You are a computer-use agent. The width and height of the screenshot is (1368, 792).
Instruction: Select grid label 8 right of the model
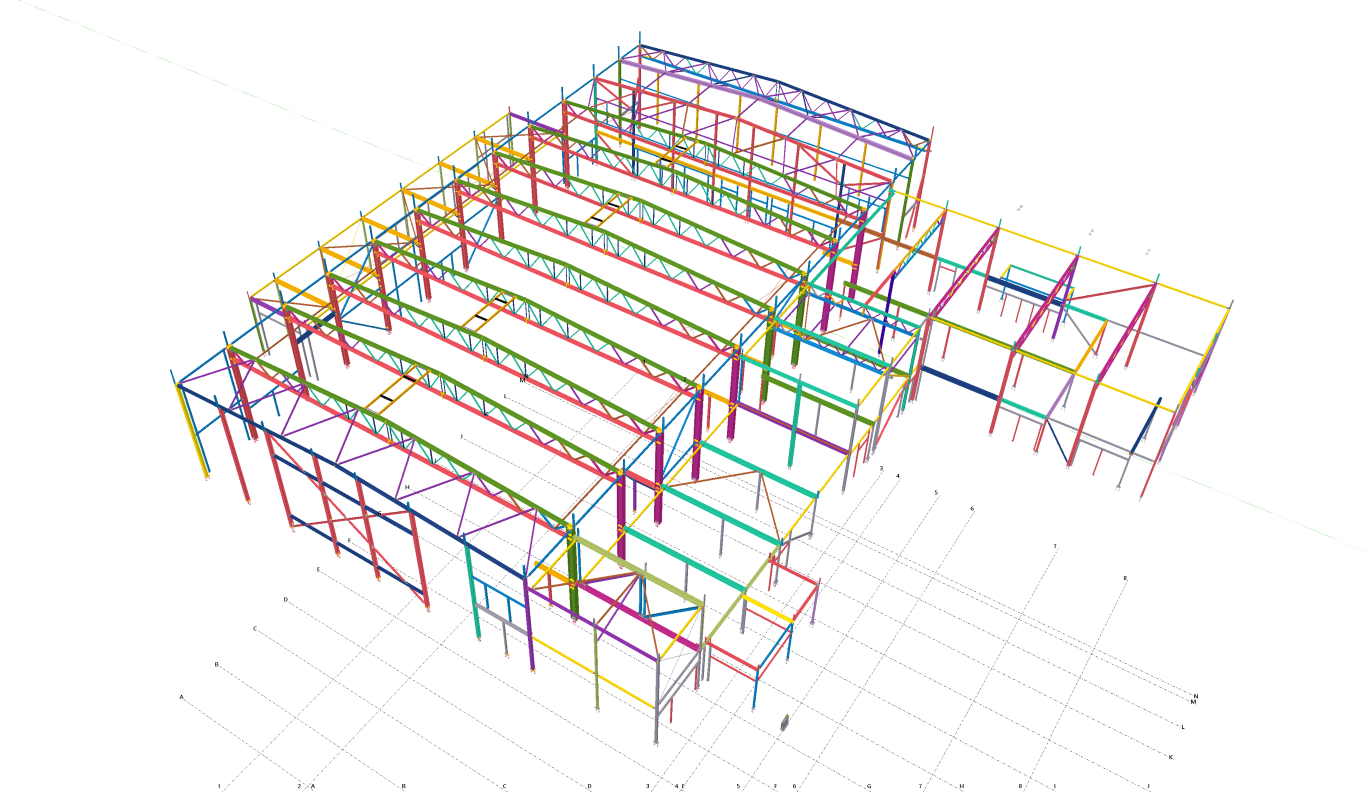click(1125, 578)
